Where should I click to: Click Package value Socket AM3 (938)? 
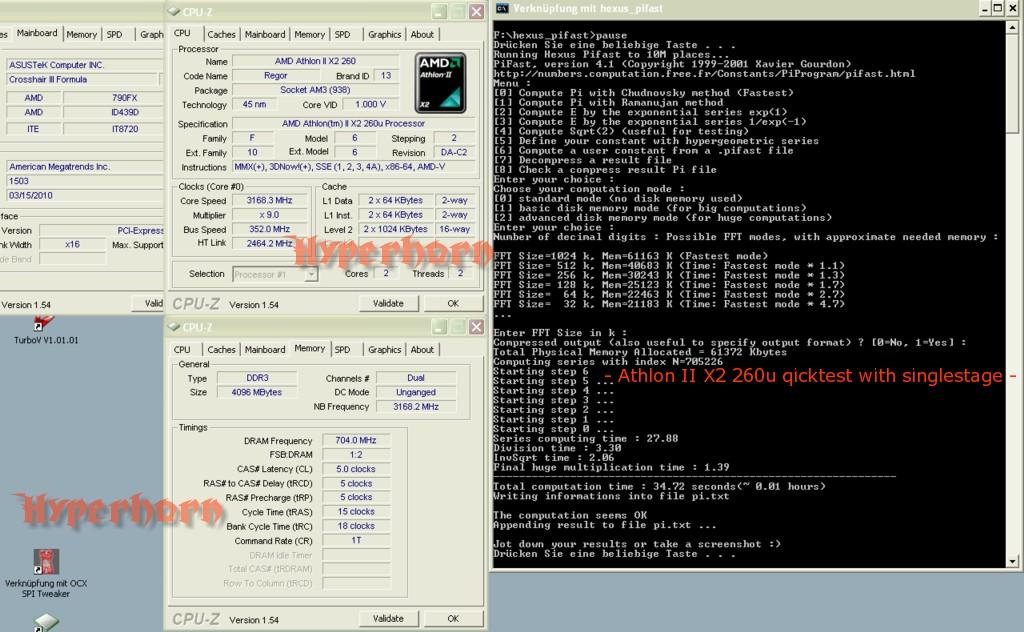tap(315, 89)
